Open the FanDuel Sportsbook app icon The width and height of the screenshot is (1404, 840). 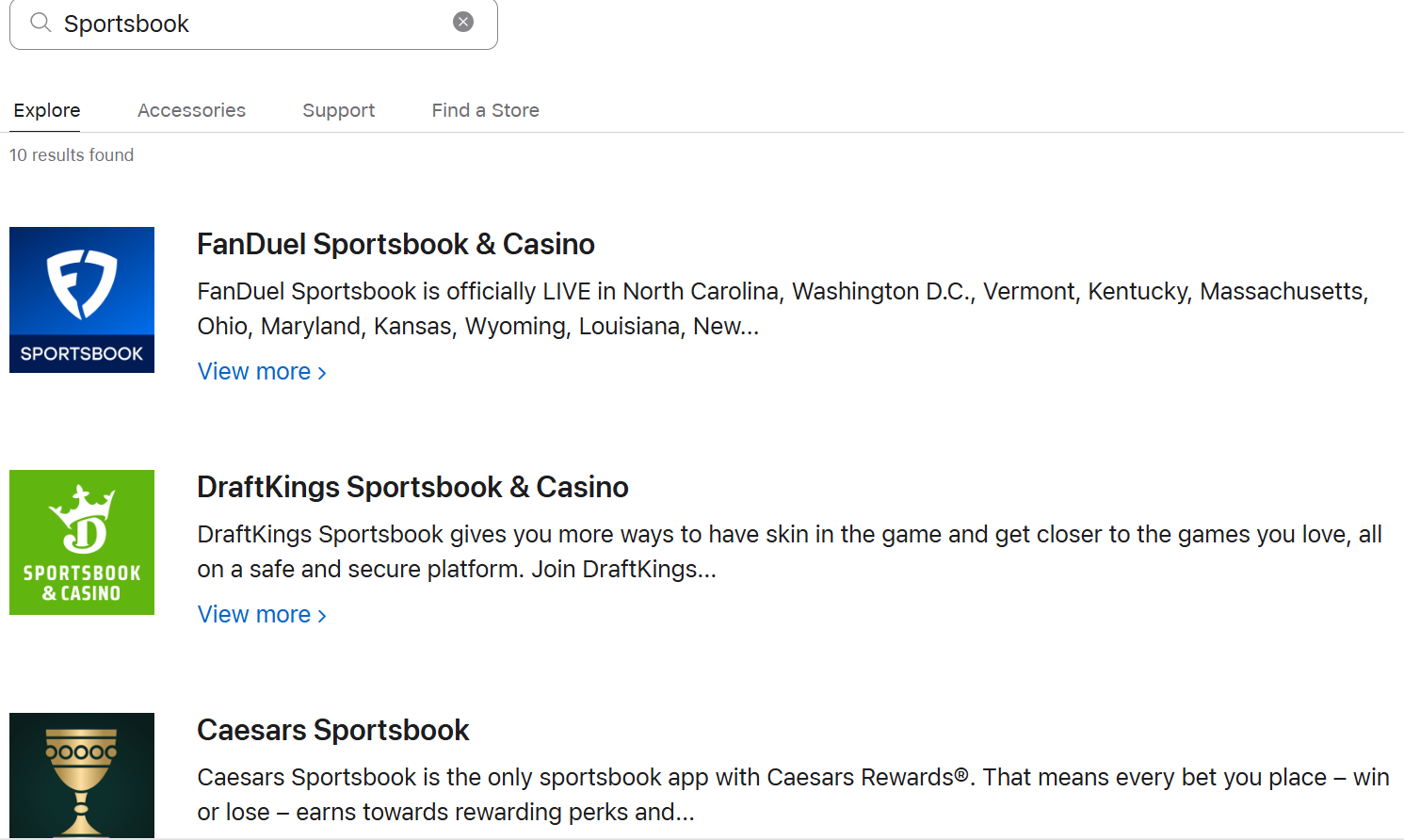click(82, 299)
